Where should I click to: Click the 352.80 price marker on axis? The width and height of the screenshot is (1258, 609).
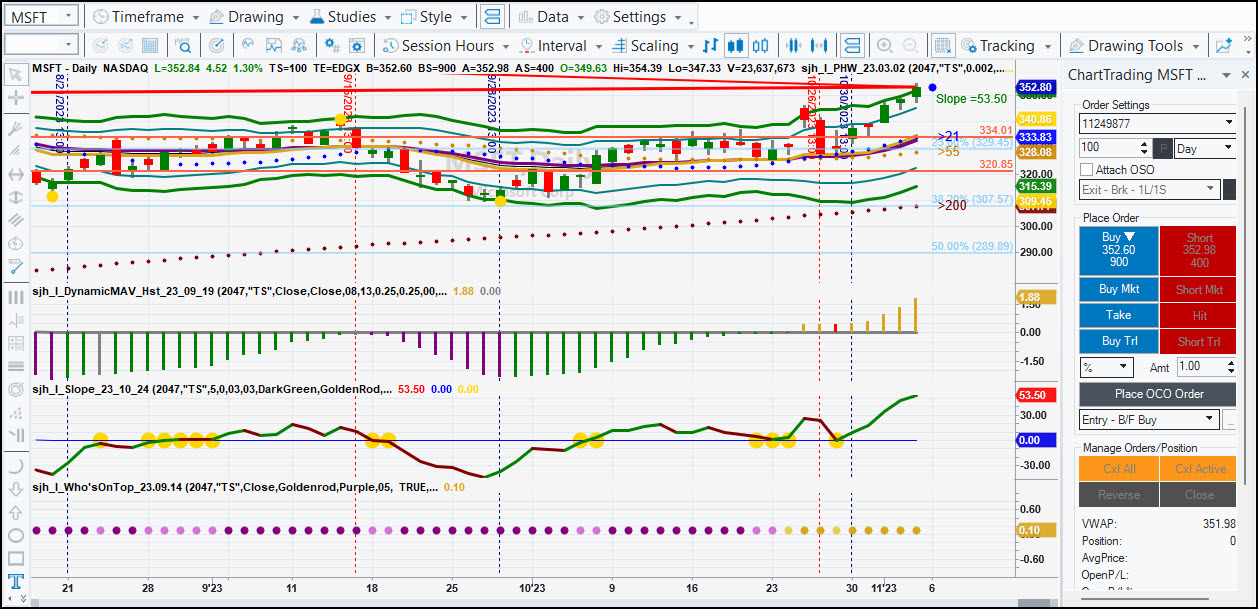(x=1034, y=88)
